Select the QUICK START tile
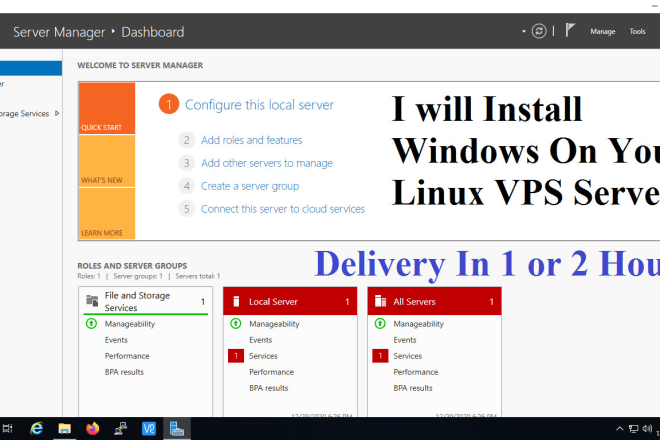660x440 pixels. coord(107,108)
